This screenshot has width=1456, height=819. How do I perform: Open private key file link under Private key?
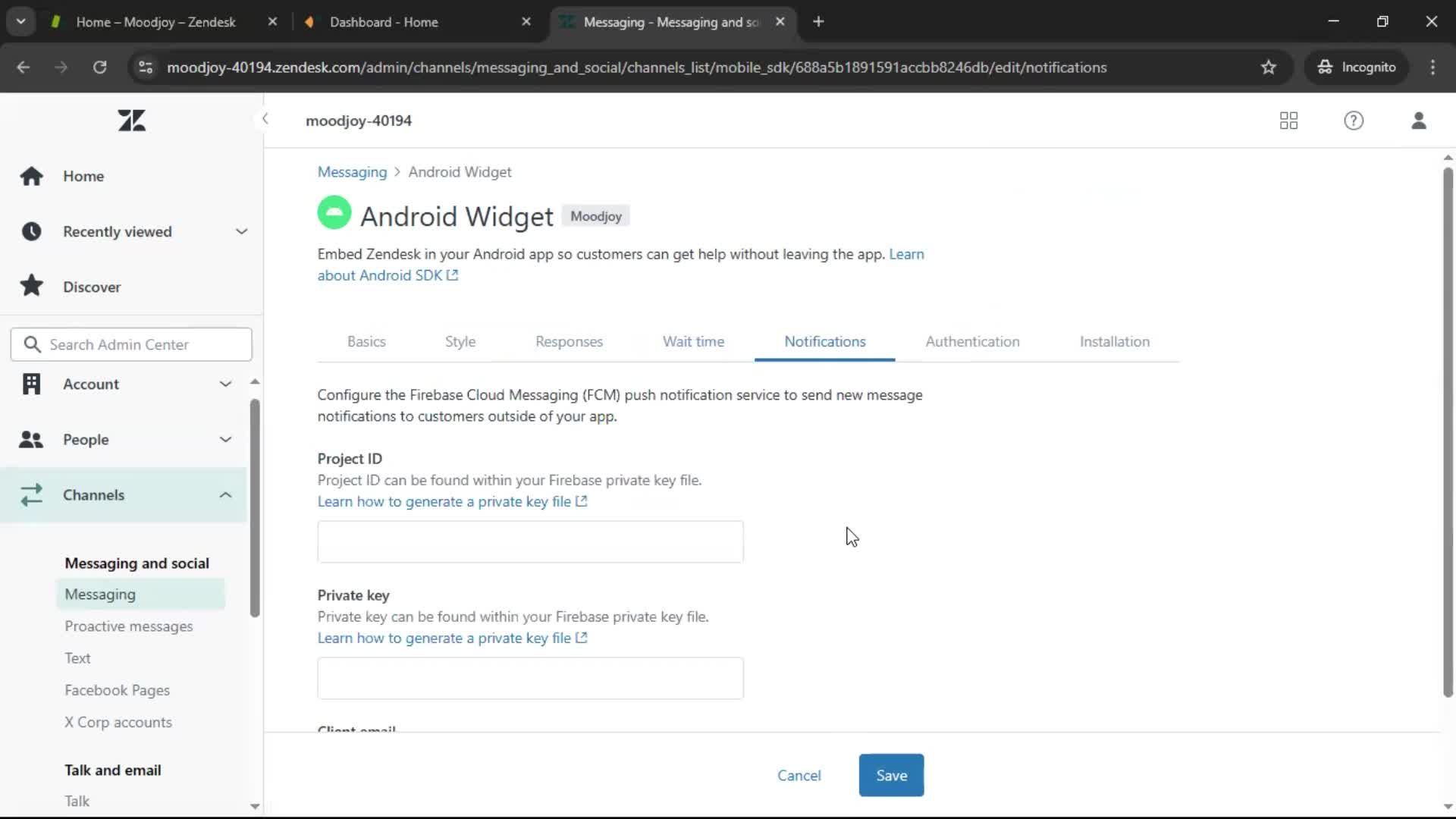[452, 639]
